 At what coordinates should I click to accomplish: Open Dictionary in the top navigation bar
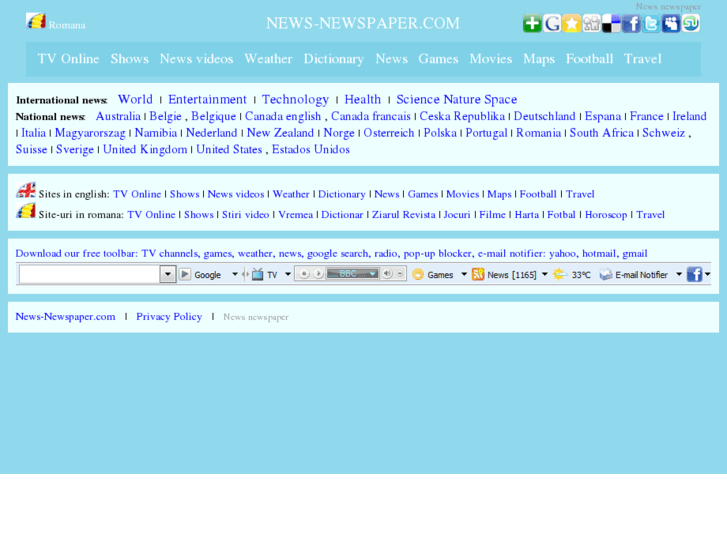coord(333,59)
